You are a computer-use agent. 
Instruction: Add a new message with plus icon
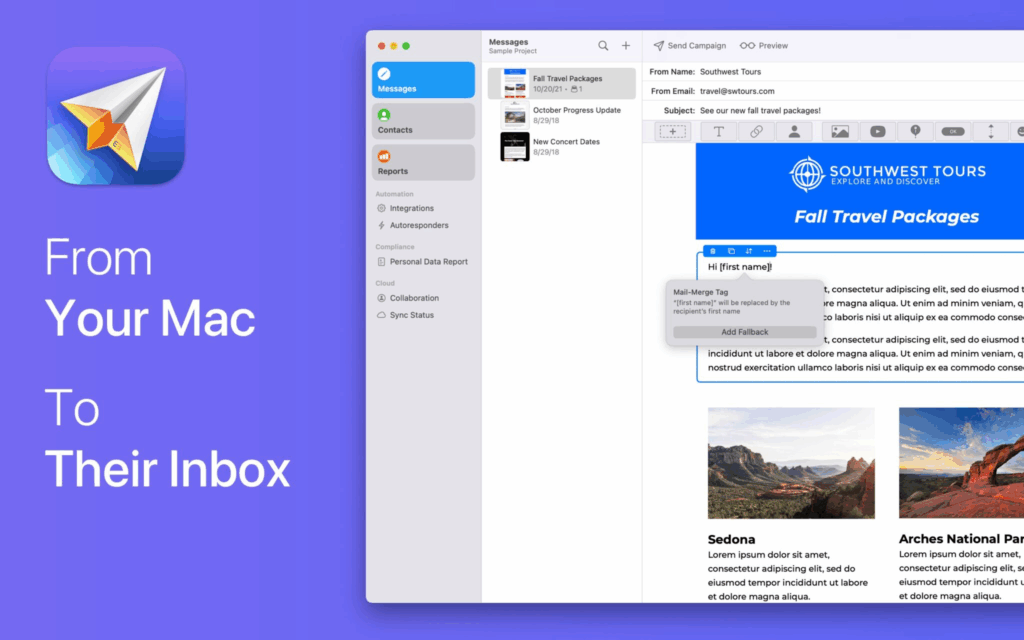(x=626, y=46)
